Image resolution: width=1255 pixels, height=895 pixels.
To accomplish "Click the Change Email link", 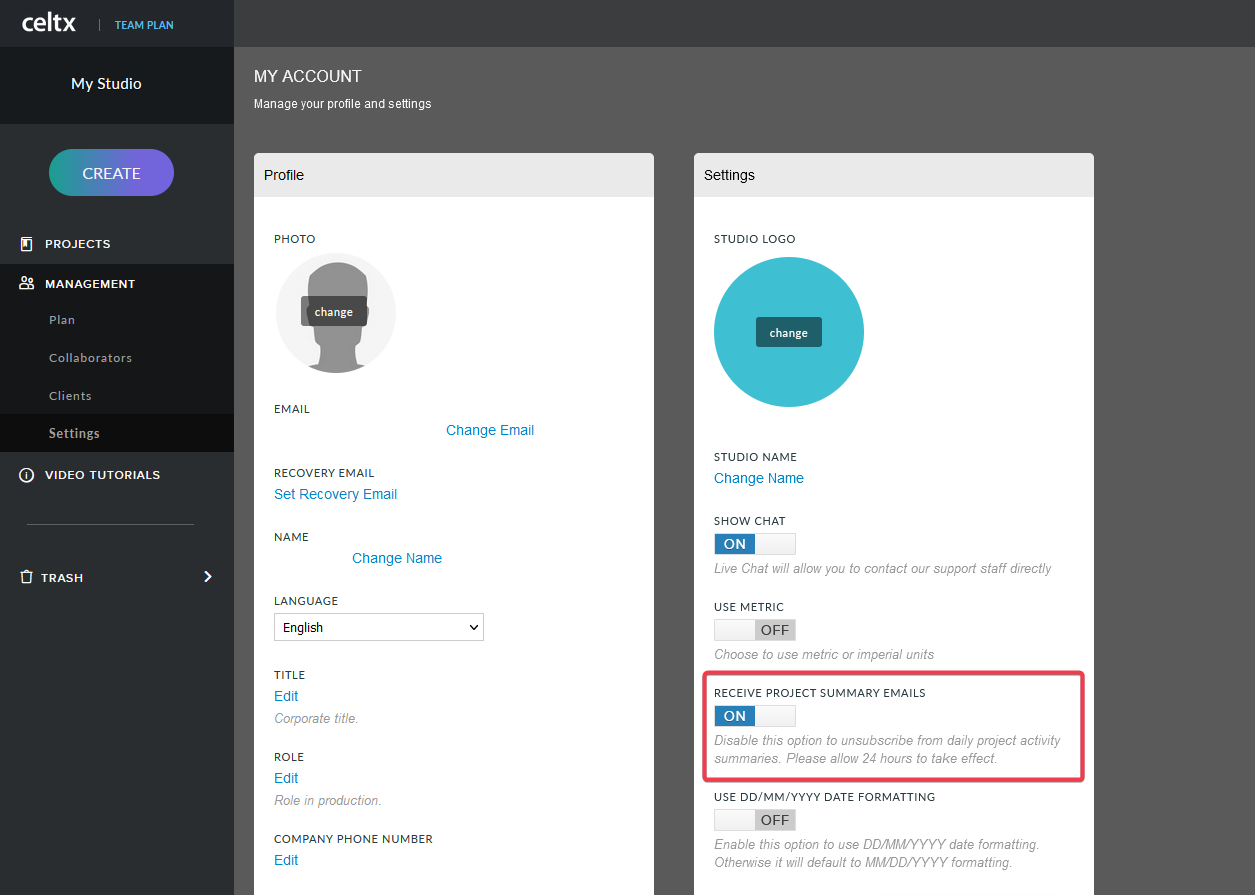I will 490,430.
